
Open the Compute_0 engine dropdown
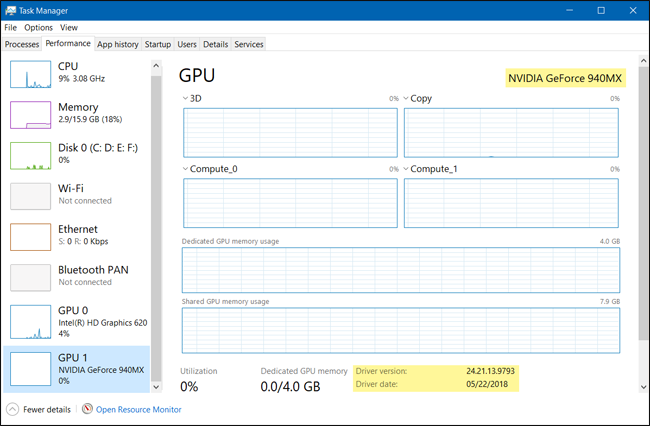tap(185, 169)
